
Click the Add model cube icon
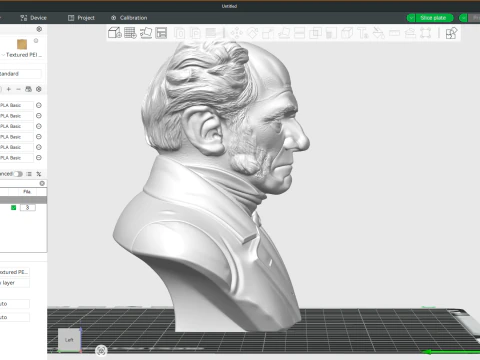click(115, 33)
